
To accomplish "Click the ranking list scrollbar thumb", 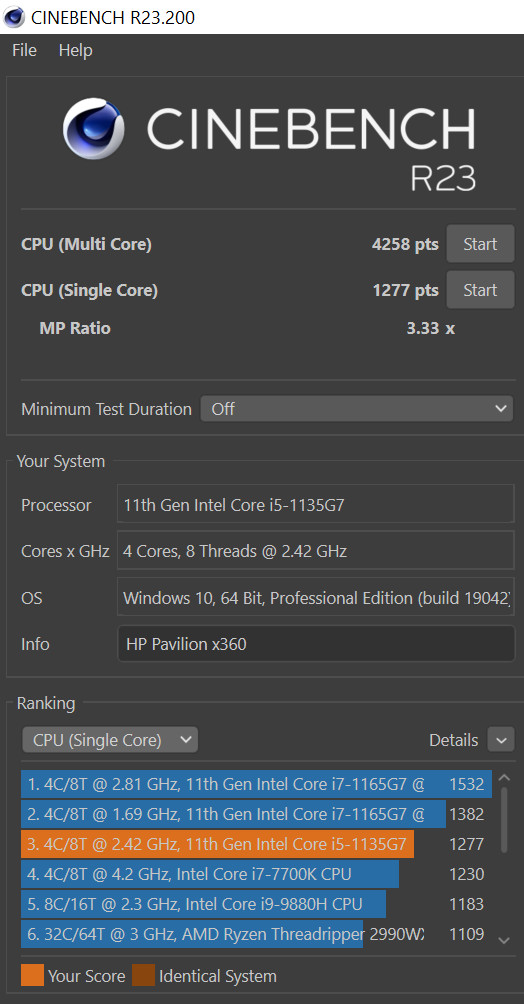I will coord(504,820).
